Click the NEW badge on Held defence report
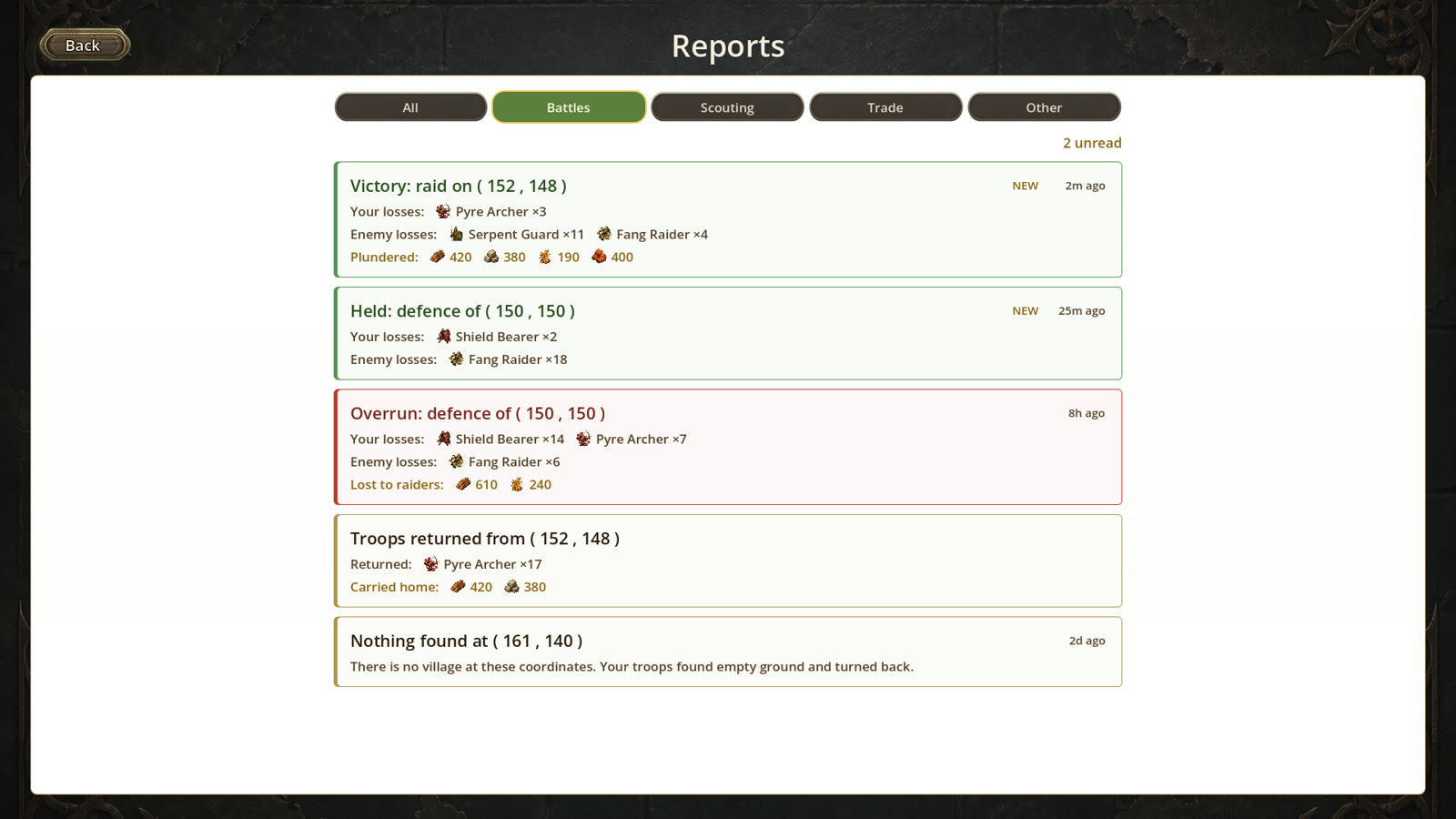 (1026, 311)
